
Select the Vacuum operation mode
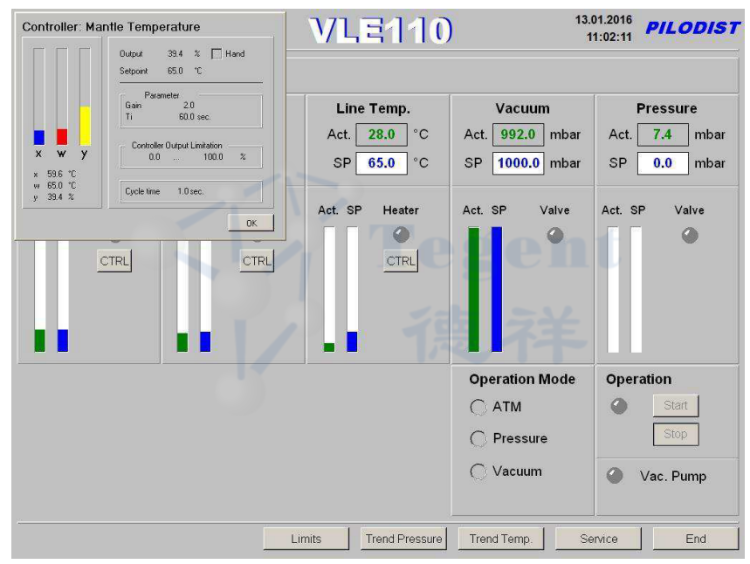[478, 471]
